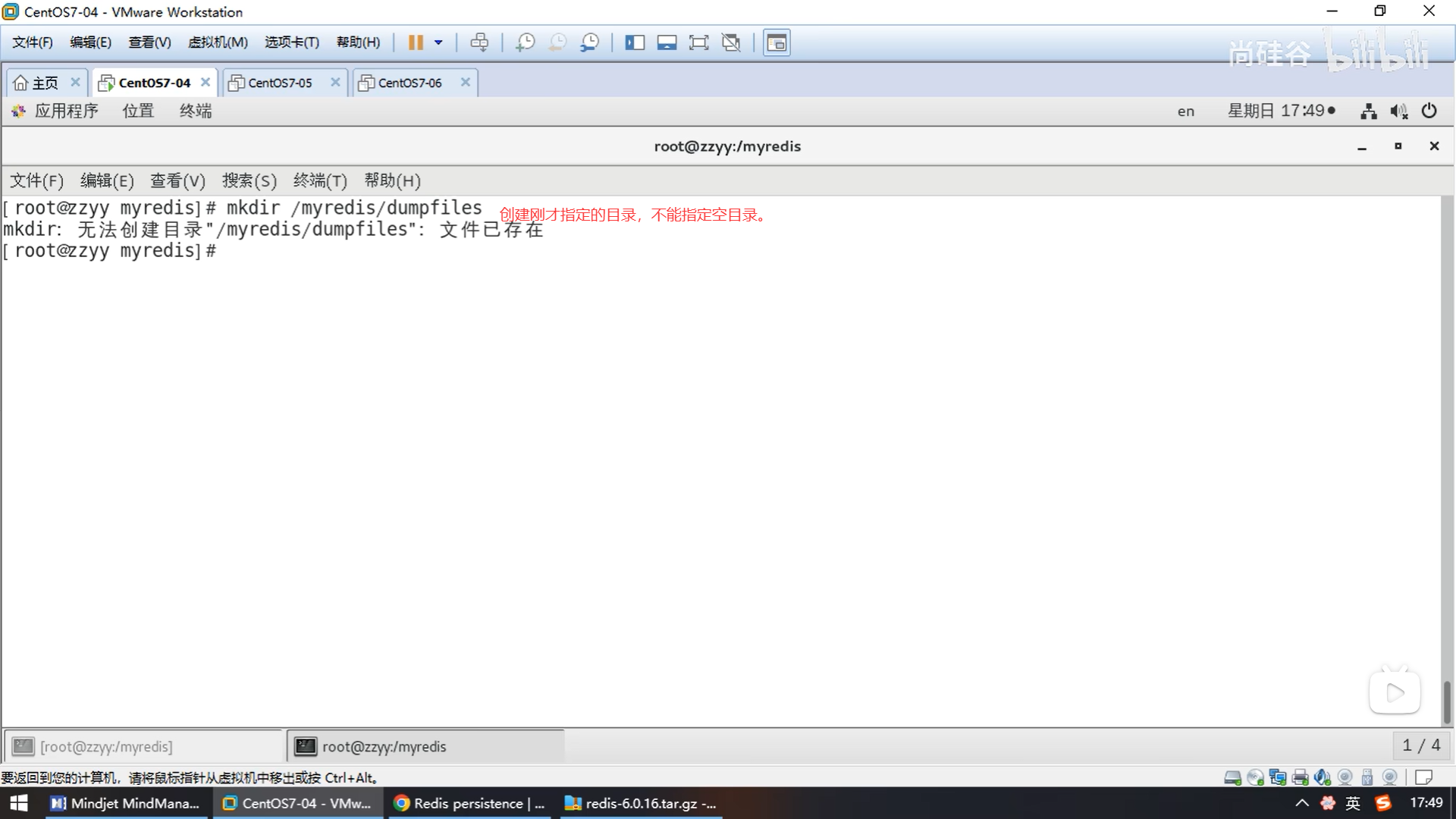Take a snapshot of the VM
Screen dimensions: 1456x819
coord(525,42)
